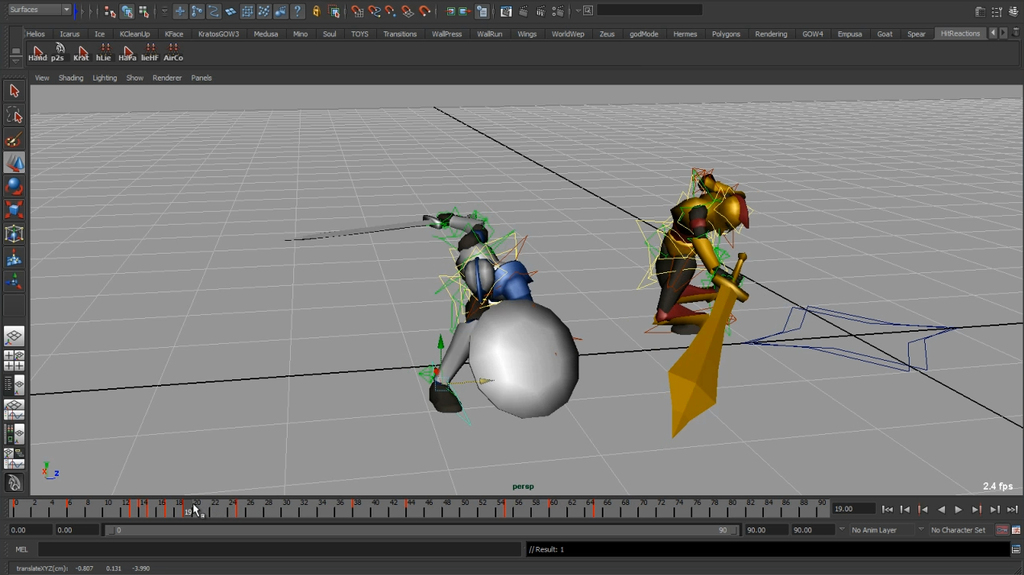Click the current frame field showing 19.00

pos(853,509)
